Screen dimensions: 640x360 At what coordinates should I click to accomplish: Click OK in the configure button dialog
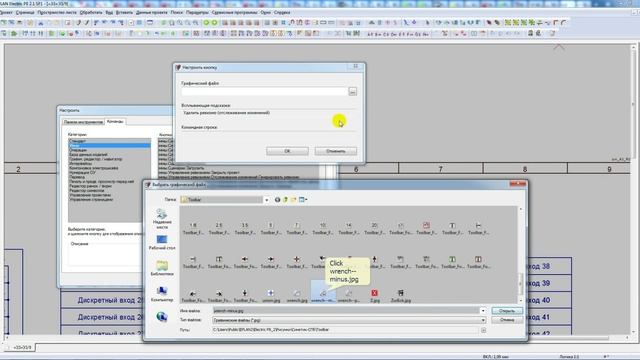pyautogui.click(x=287, y=151)
